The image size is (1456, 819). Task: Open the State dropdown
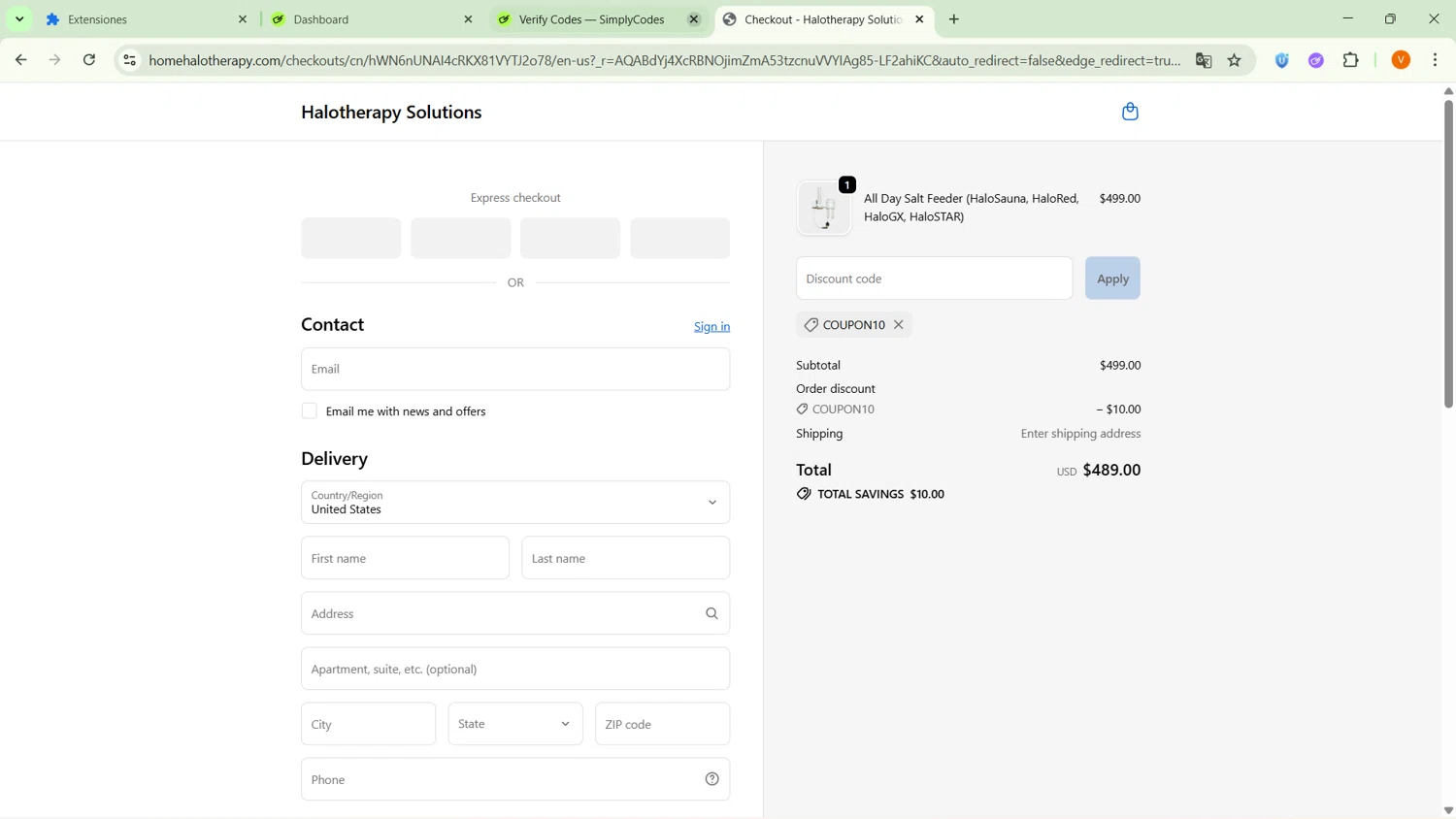pyautogui.click(x=515, y=724)
